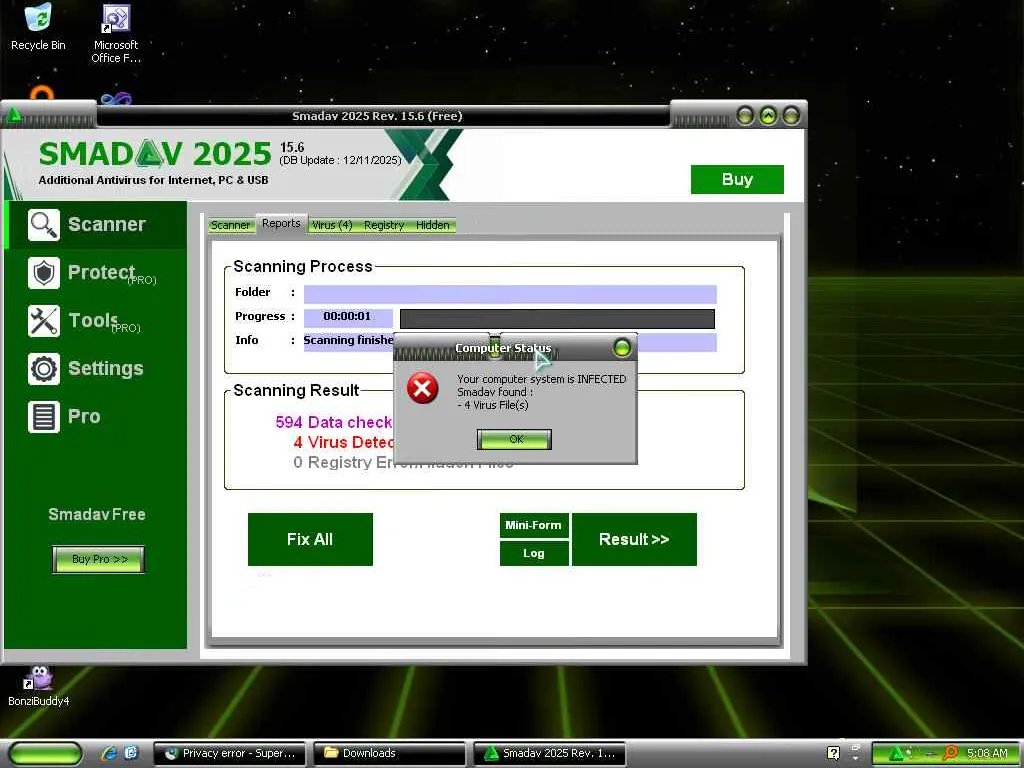Image resolution: width=1024 pixels, height=768 pixels.
Task: Click the Folder path field
Action: tap(510, 295)
